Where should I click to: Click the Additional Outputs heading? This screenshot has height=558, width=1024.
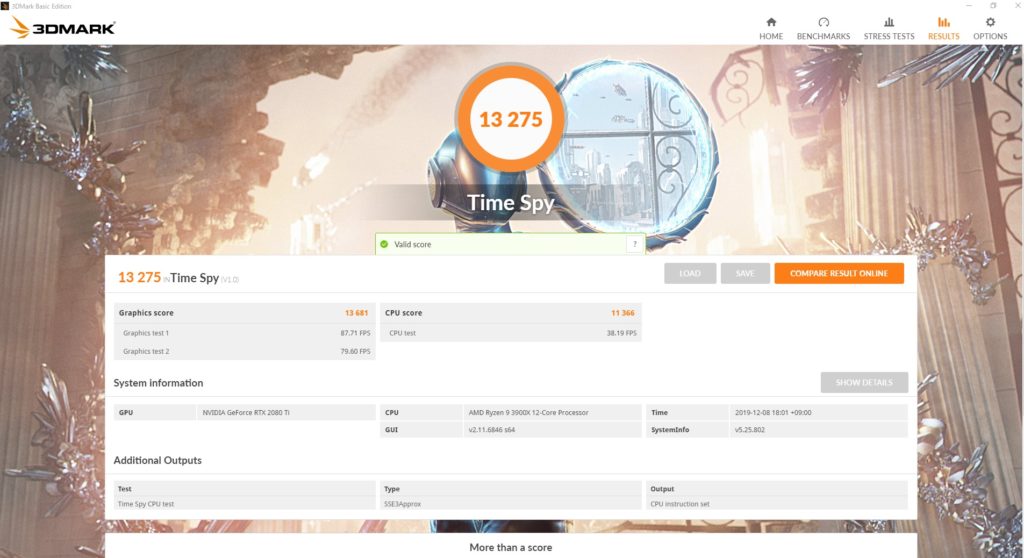(157, 461)
